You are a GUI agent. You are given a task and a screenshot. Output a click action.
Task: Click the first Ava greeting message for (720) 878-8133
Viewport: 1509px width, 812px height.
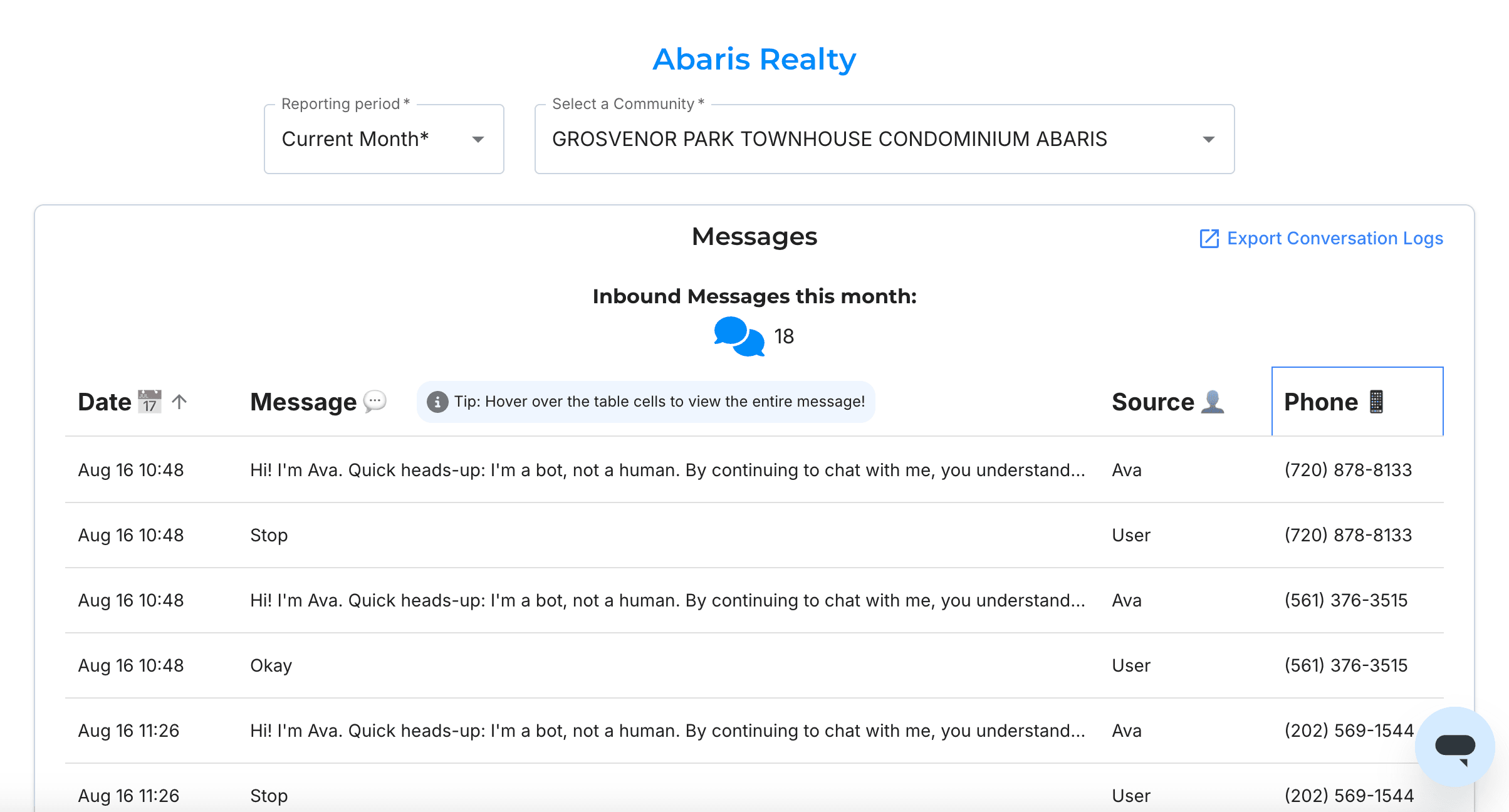667,470
